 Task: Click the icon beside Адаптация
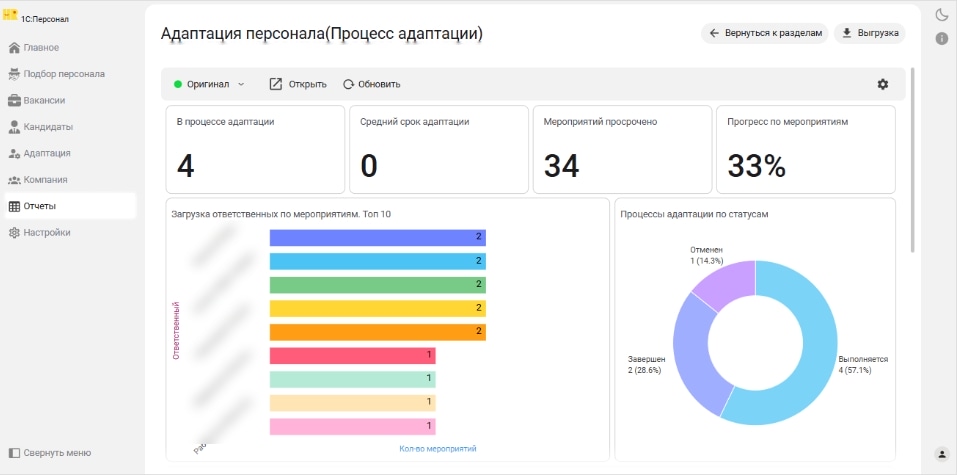pyautogui.click(x=15, y=153)
